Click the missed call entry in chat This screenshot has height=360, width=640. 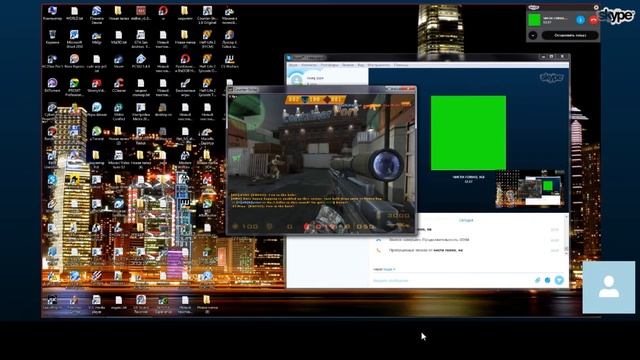click(425, 250)
